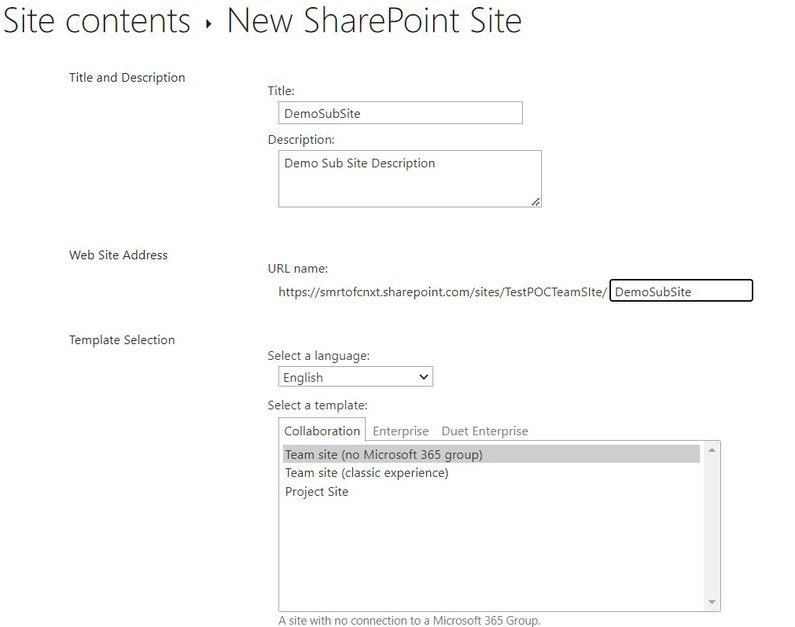This screenshot has width=795, height=627.
Task: Click the Title and Description section label
Action: coord(127,77)
